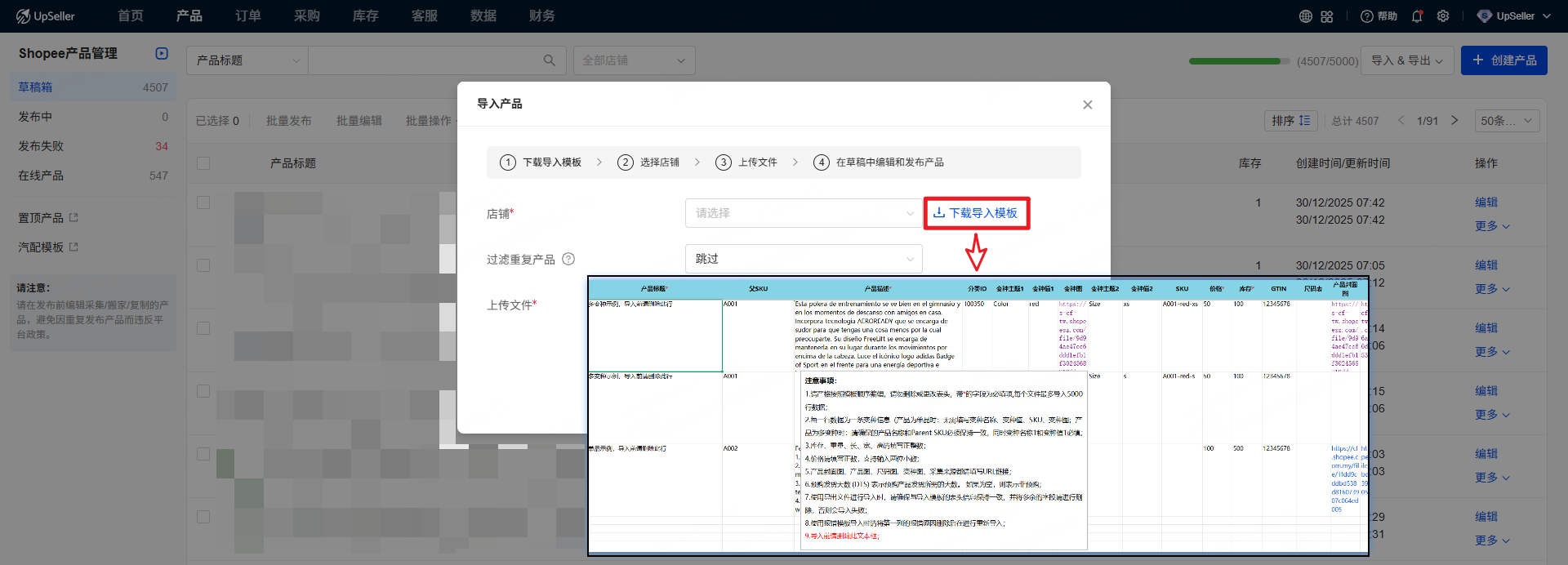
Task: Close the 导入产品 dialog
Action: [1087, 105]
